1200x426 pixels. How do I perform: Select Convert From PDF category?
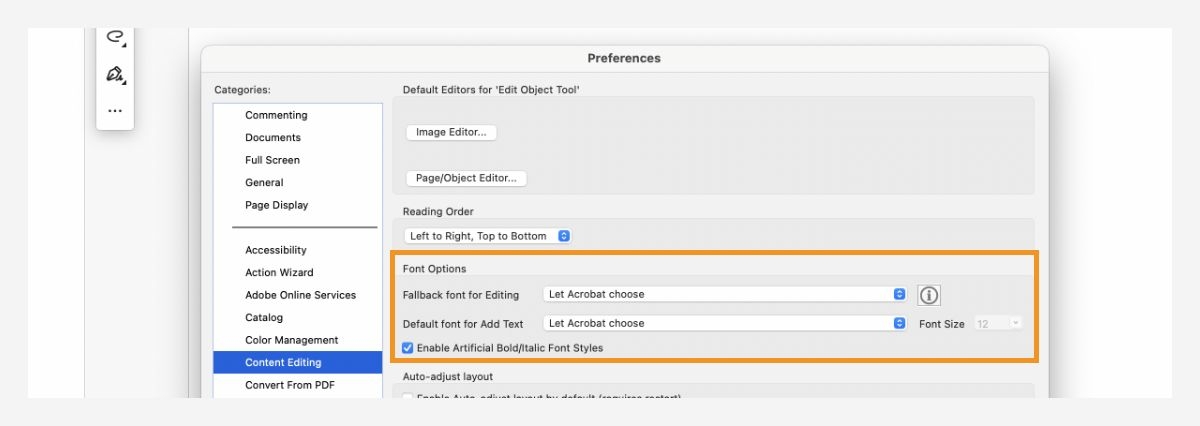291,385
